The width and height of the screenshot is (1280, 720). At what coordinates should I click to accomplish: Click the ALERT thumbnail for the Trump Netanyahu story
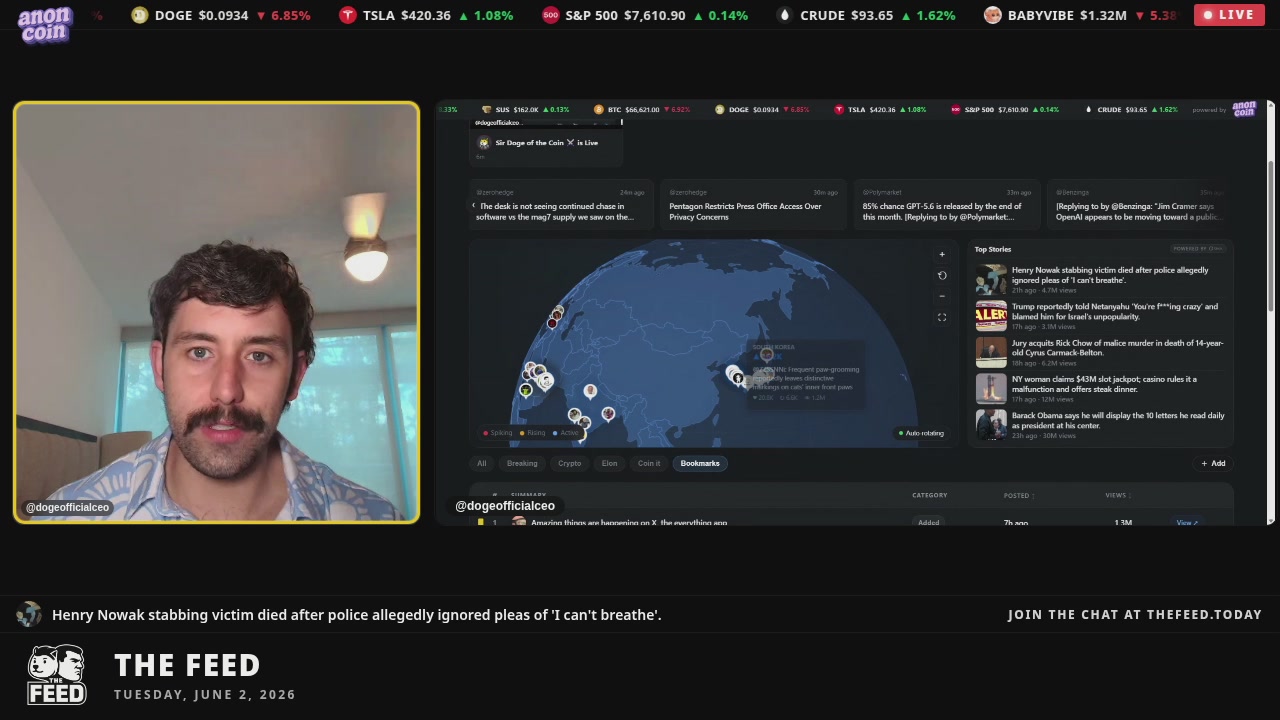(991, 315)
